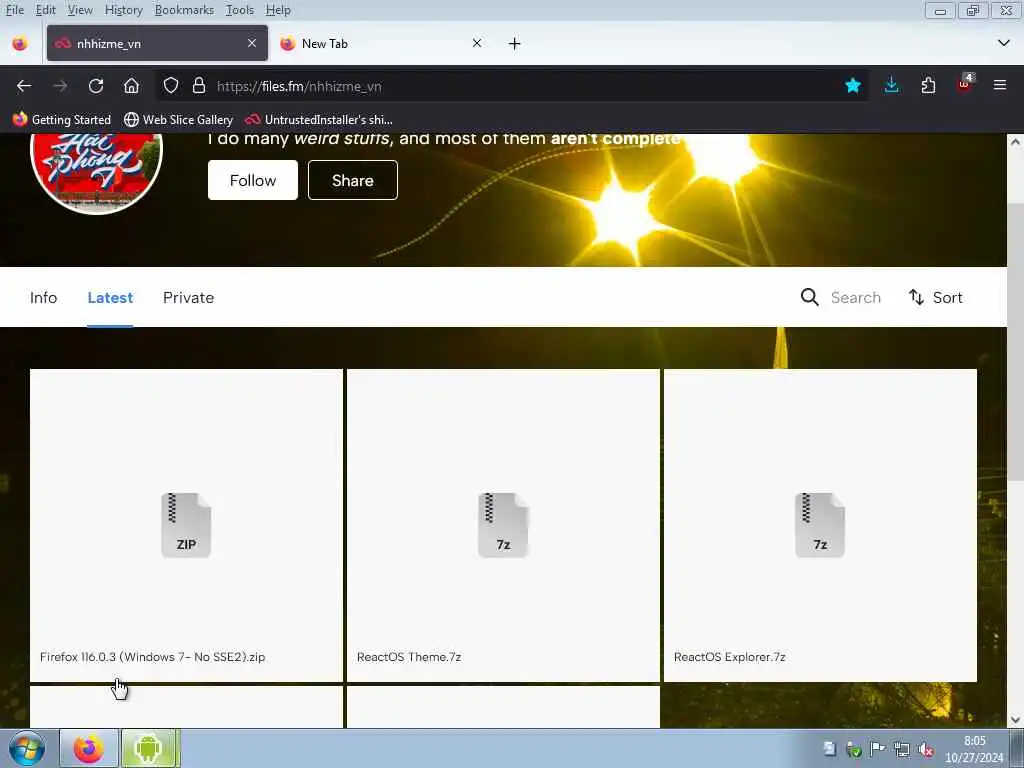The width and height of the screenshot is (1024, 768).
Task: View site security lock info
Action: coord(199,86)
